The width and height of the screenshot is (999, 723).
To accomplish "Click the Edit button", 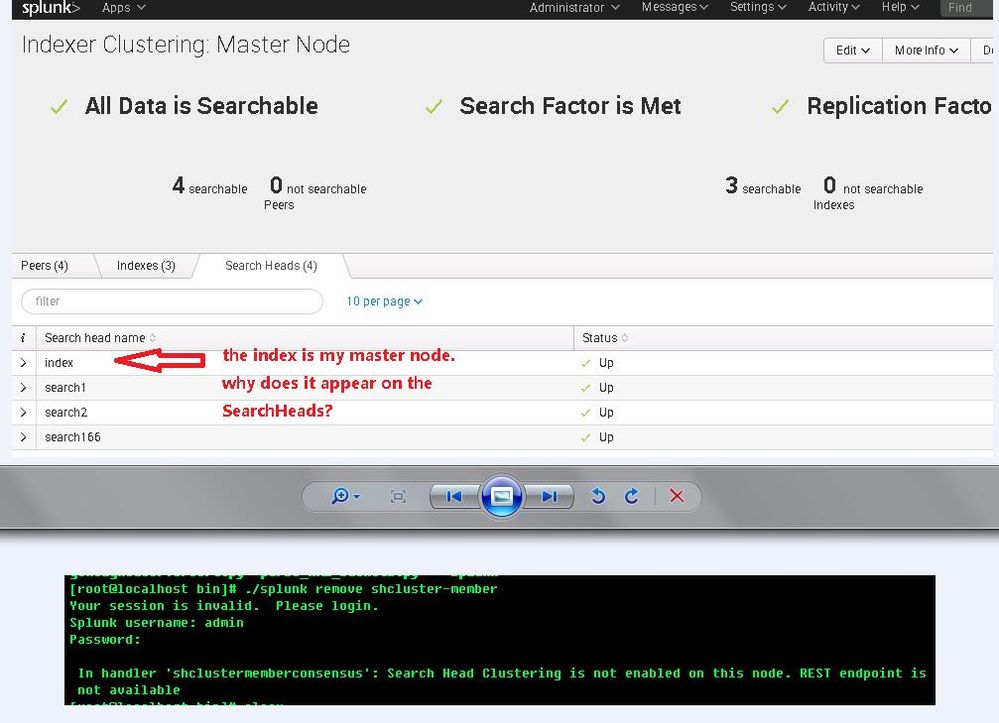I will pos(852,50).
